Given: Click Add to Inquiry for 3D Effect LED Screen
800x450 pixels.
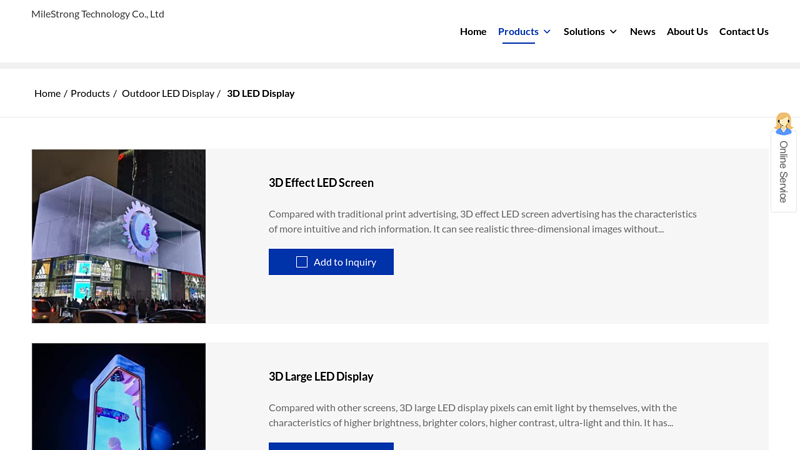Looking at the screenshot, I should (x=331, y=262).
